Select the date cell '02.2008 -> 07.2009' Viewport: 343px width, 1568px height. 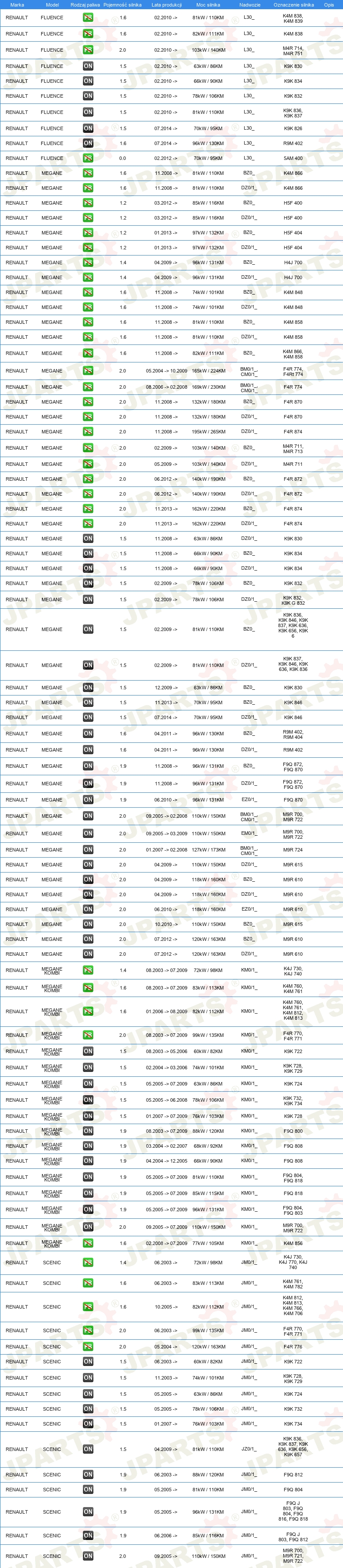tap(166, 1243)
